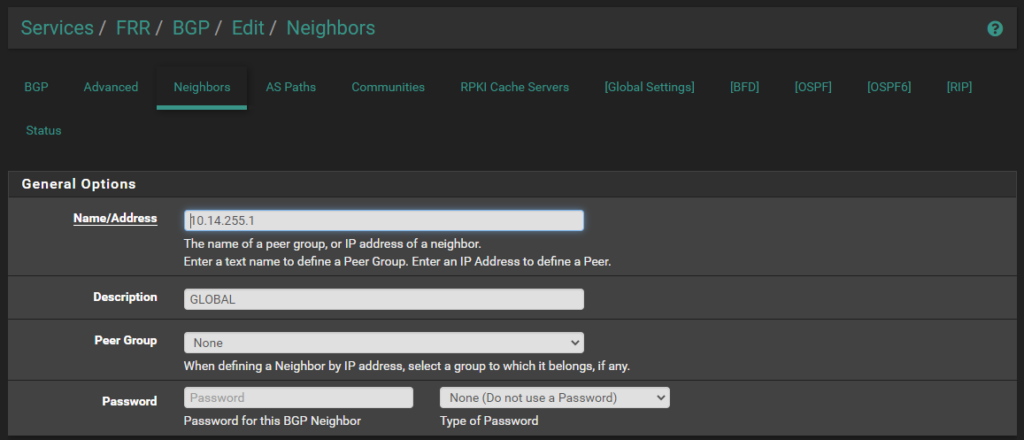Click the Name/Address label
The image size is (1024, 440).
pos(116,218)
